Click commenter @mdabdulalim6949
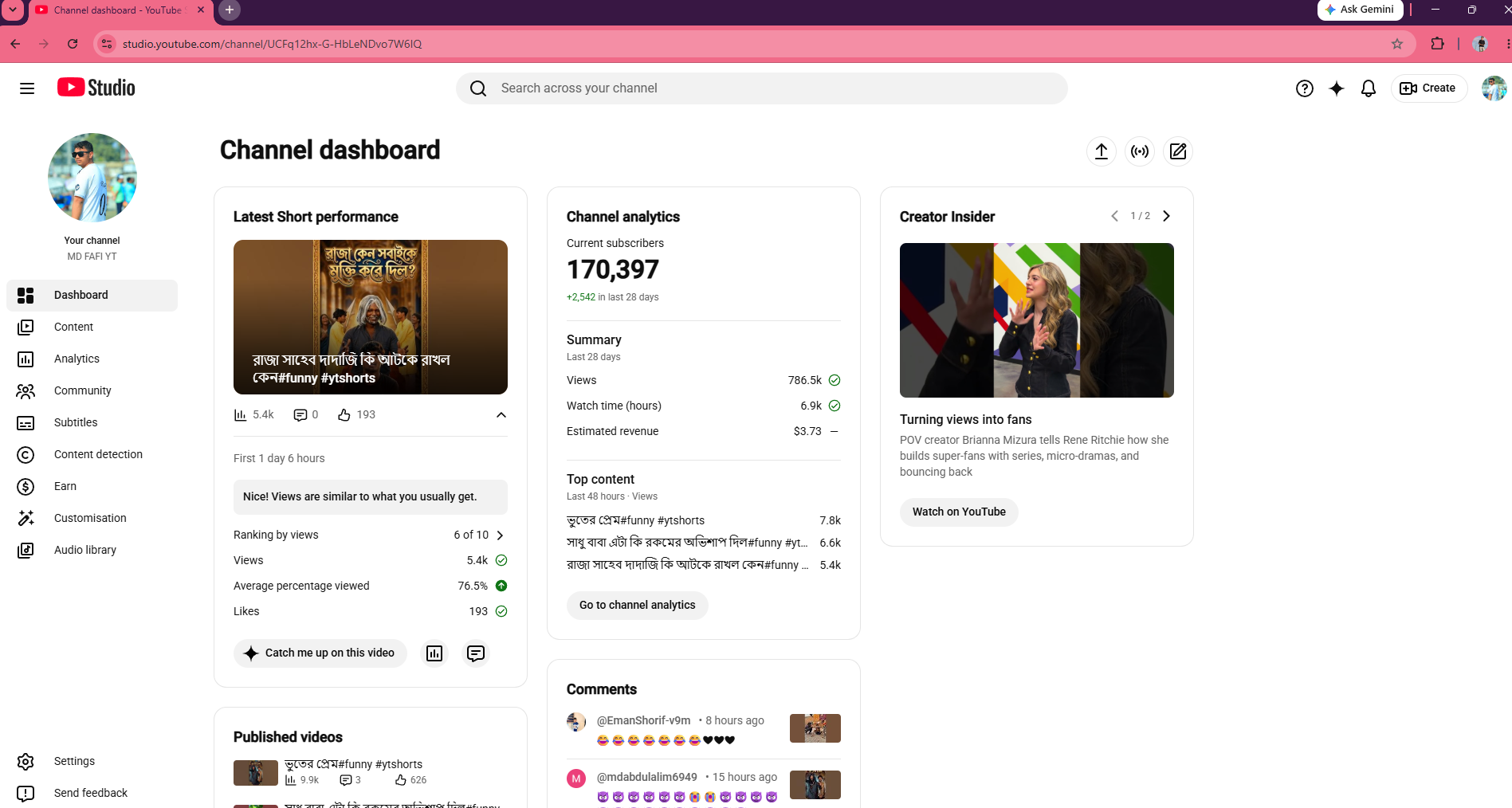This screenshot has height=808, width=1512. 647,778
